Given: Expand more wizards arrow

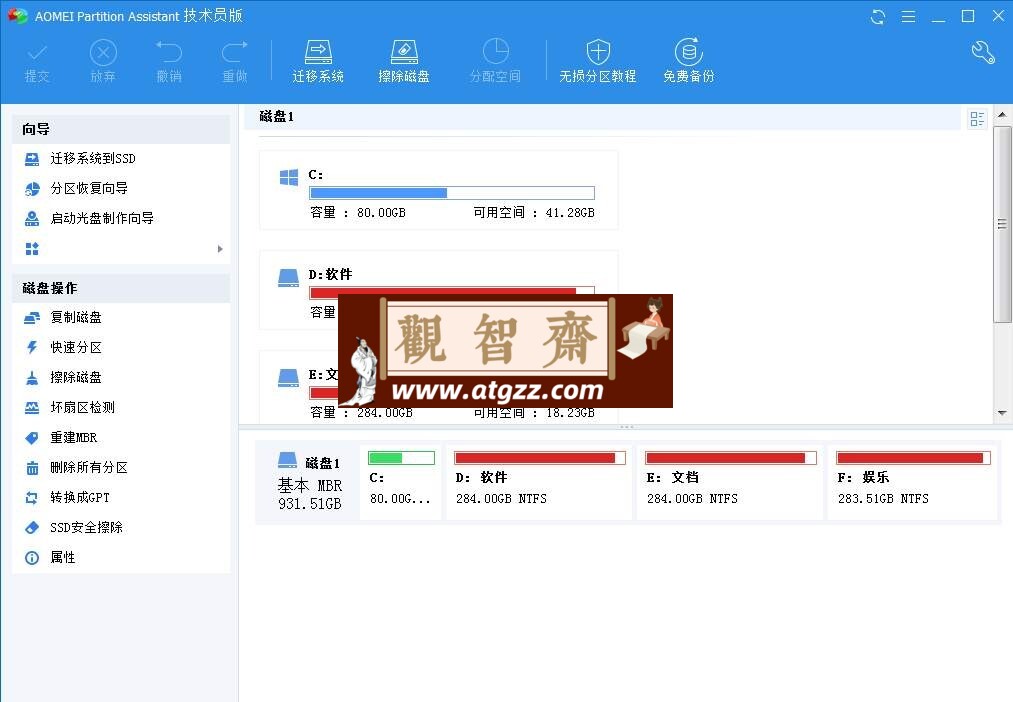Looking at the screenshot, I should [220, 249].
